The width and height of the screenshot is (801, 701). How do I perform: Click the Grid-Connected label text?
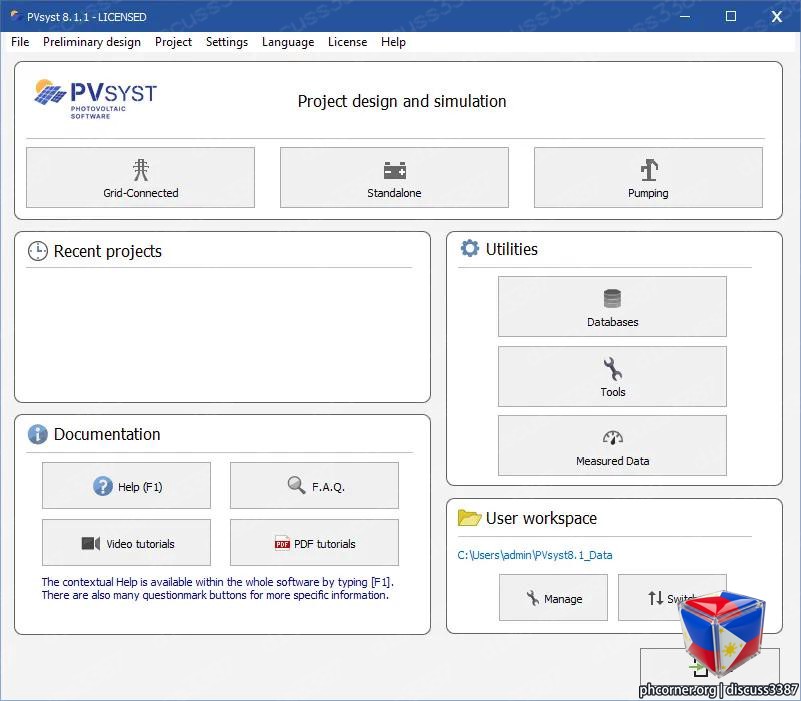tap(140, 193)
